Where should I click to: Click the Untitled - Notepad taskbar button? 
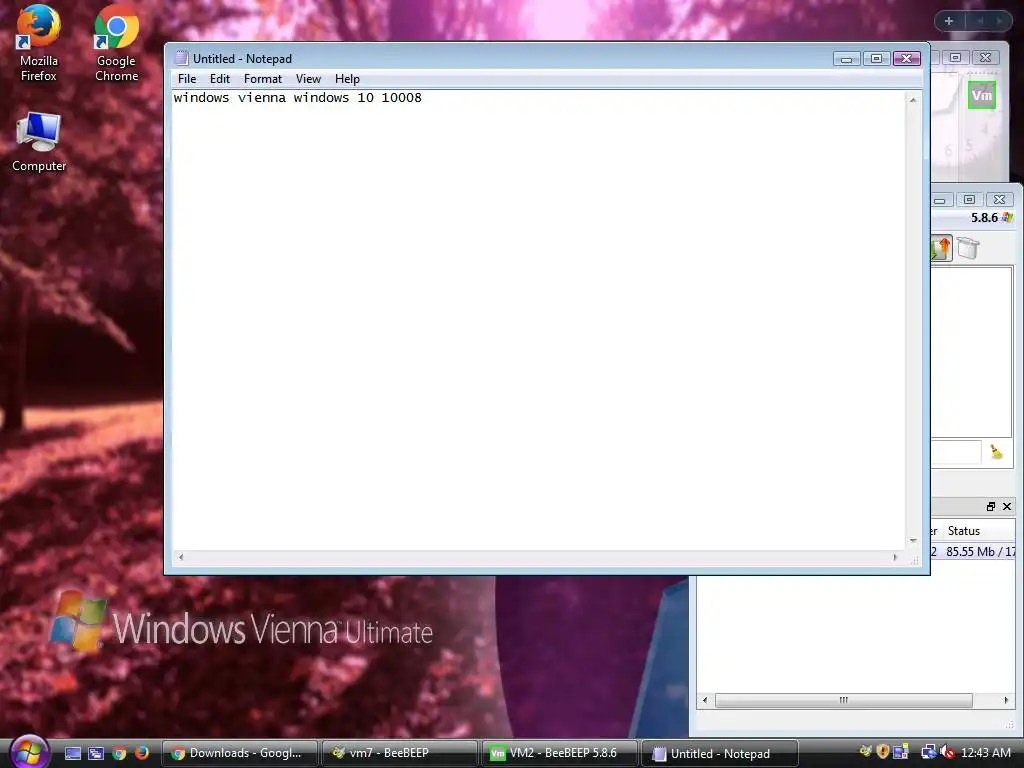click(x=720, y=753)
